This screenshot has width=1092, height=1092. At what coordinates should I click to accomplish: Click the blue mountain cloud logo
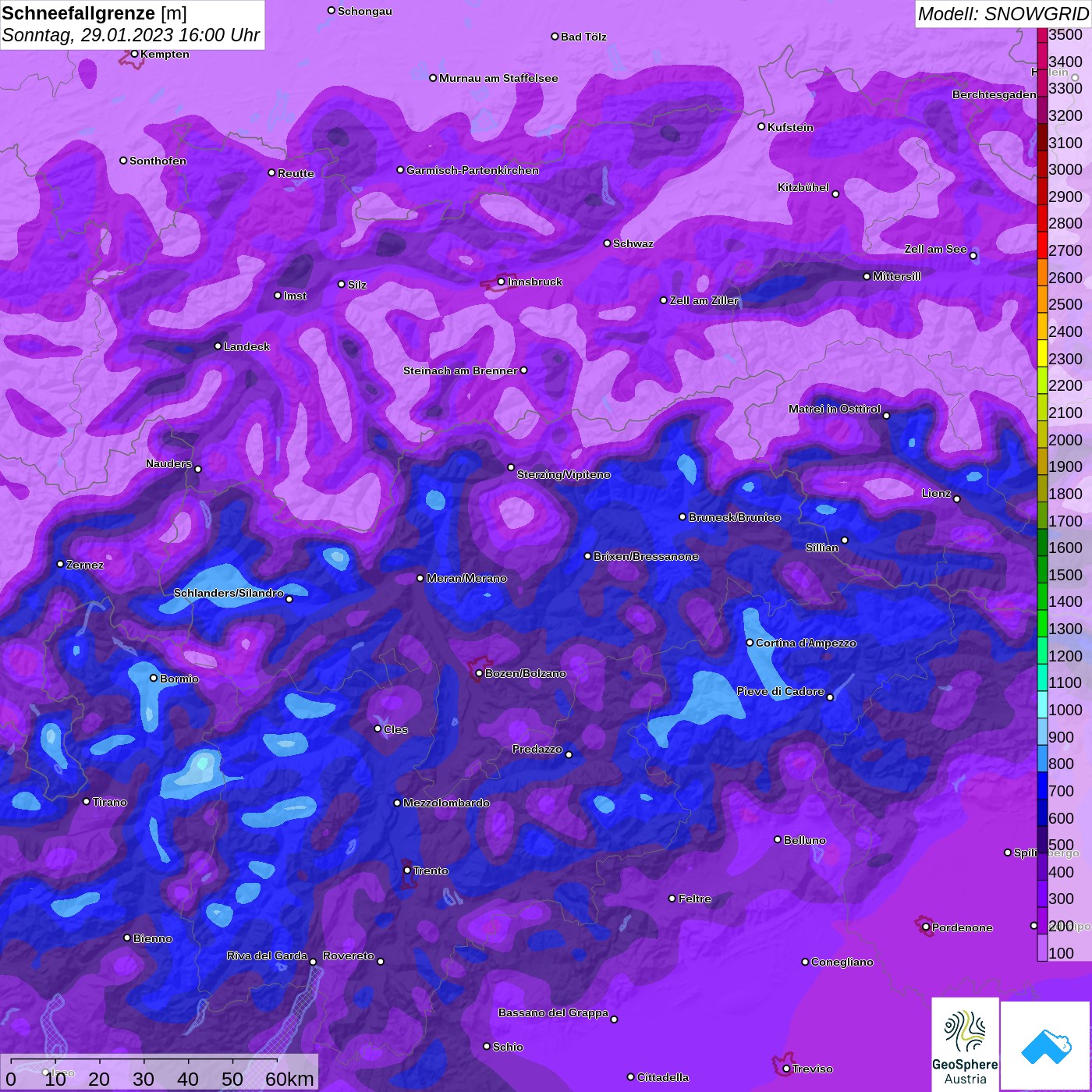1045,1046
